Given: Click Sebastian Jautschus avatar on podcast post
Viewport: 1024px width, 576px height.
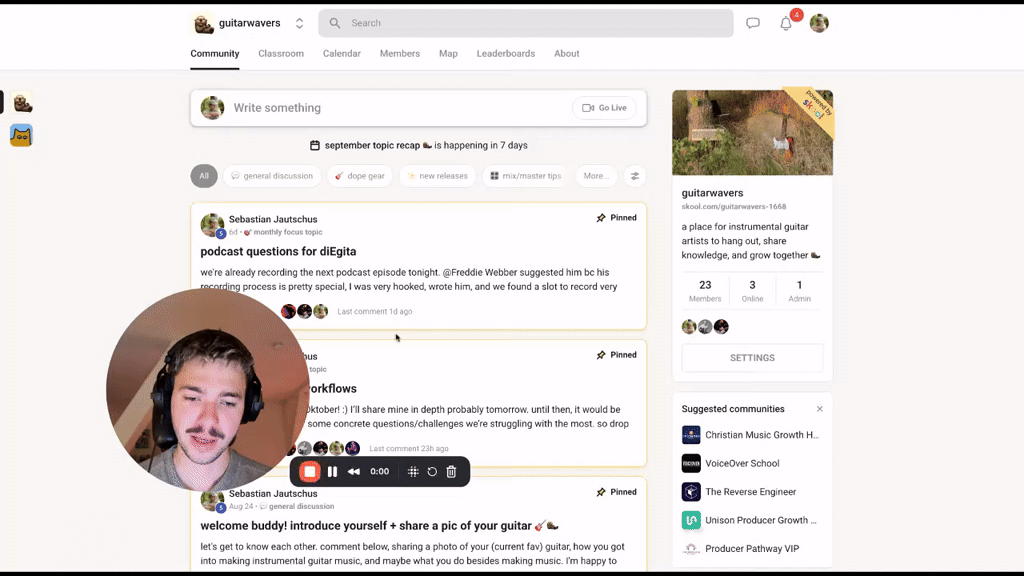Looking at the screenshot, I should pyautogui.click(x=212, y=225).
